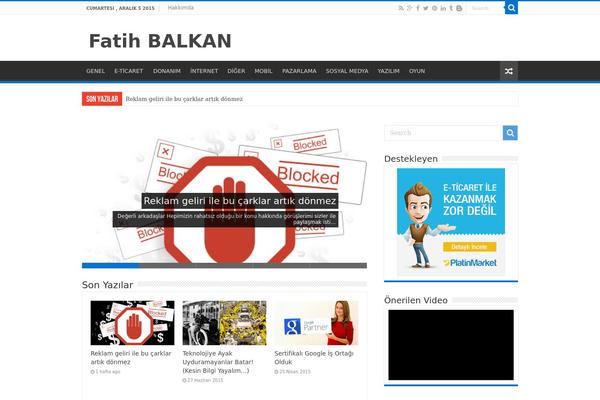The image size is (600, 400).
Task: Open post title Reklam geliri ile bu çarklar artık dönmez
Action: pyautogui.click(x=131, y=358)
